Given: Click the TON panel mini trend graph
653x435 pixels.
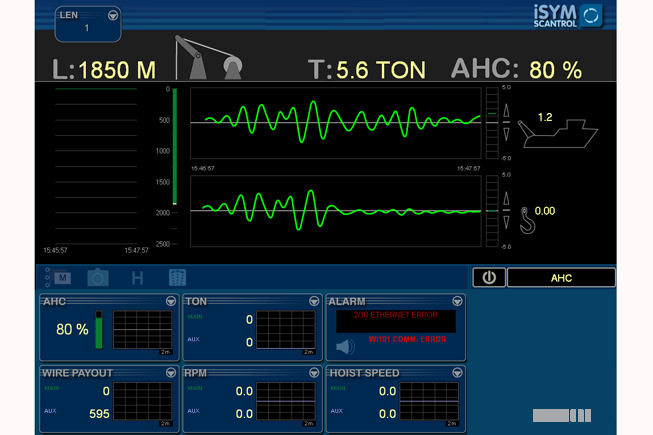Looking at the screenshot, I should click(x=286, y=329).
